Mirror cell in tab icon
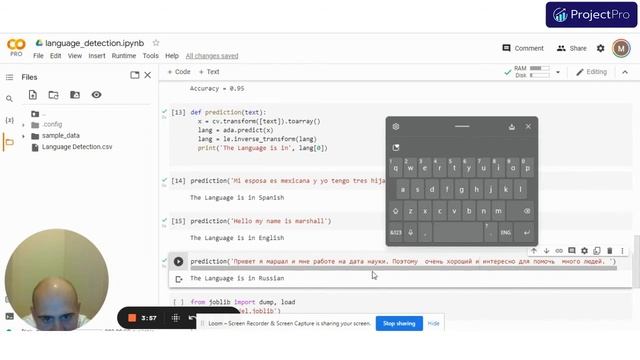The height and width of the screenshot is (360, 640). pos(597,251)
